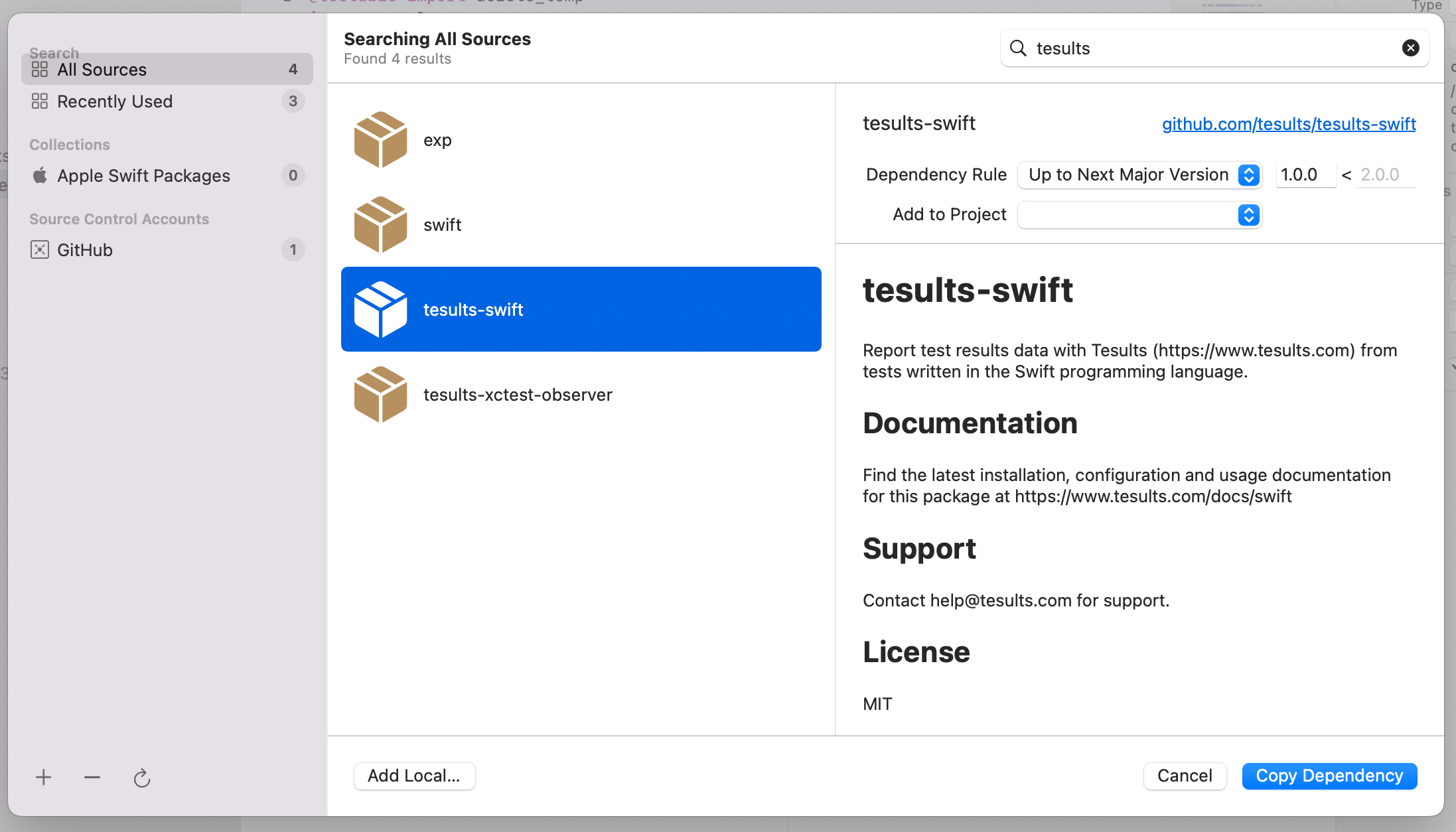The width and height of the screenshot is (1456, 832).
Task: Select the exp package row
Action: pyautogui.click(x=581, y=139)
